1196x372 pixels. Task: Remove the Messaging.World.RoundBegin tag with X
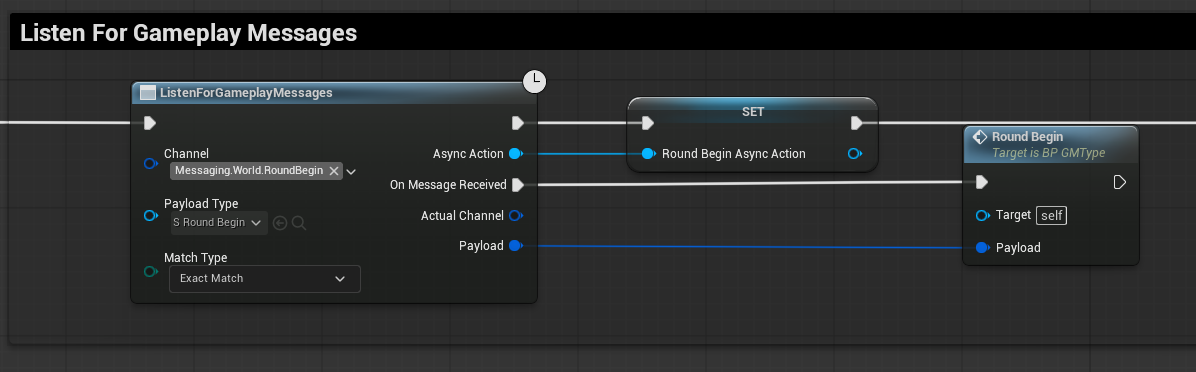pos(333,171)
